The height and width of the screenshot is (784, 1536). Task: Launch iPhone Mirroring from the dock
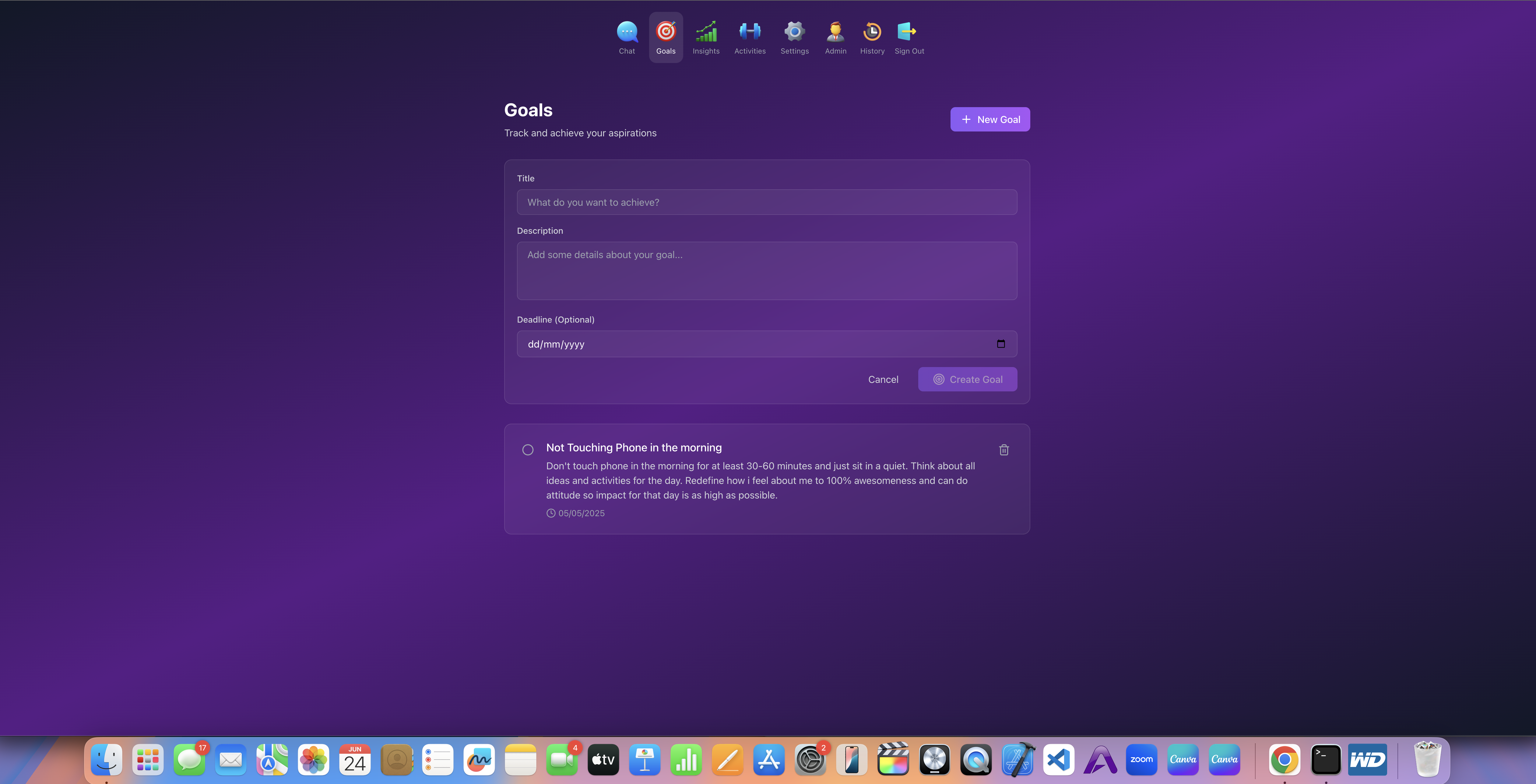click(852, 759)
